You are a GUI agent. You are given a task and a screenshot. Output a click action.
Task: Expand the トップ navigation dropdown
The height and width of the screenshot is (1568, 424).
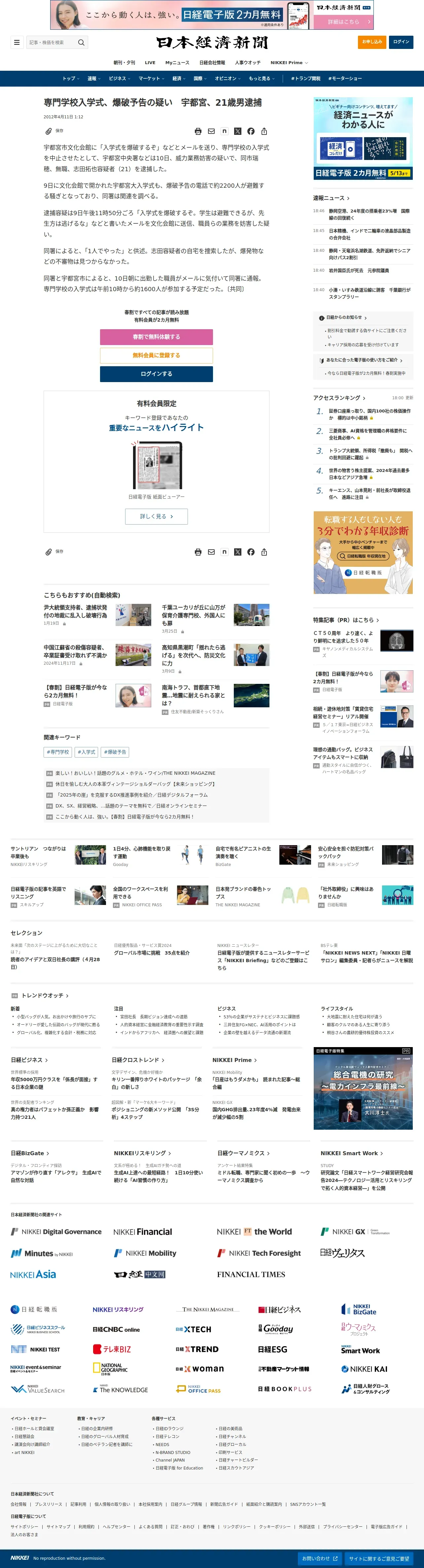71,79
